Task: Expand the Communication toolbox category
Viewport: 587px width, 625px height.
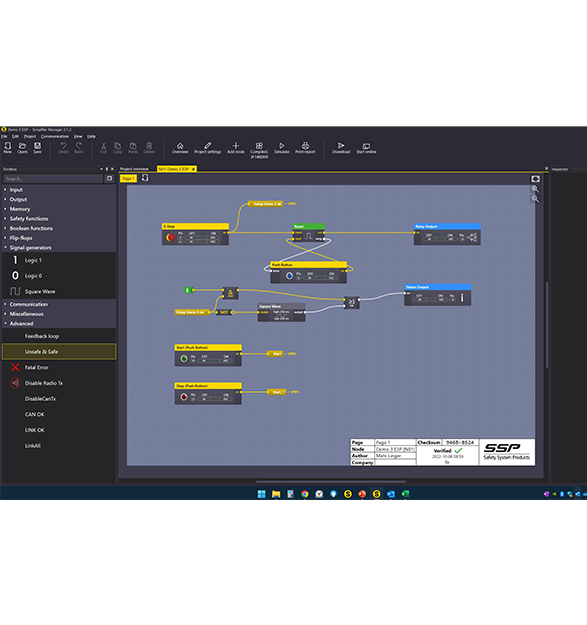Action: tap(59, 304)
